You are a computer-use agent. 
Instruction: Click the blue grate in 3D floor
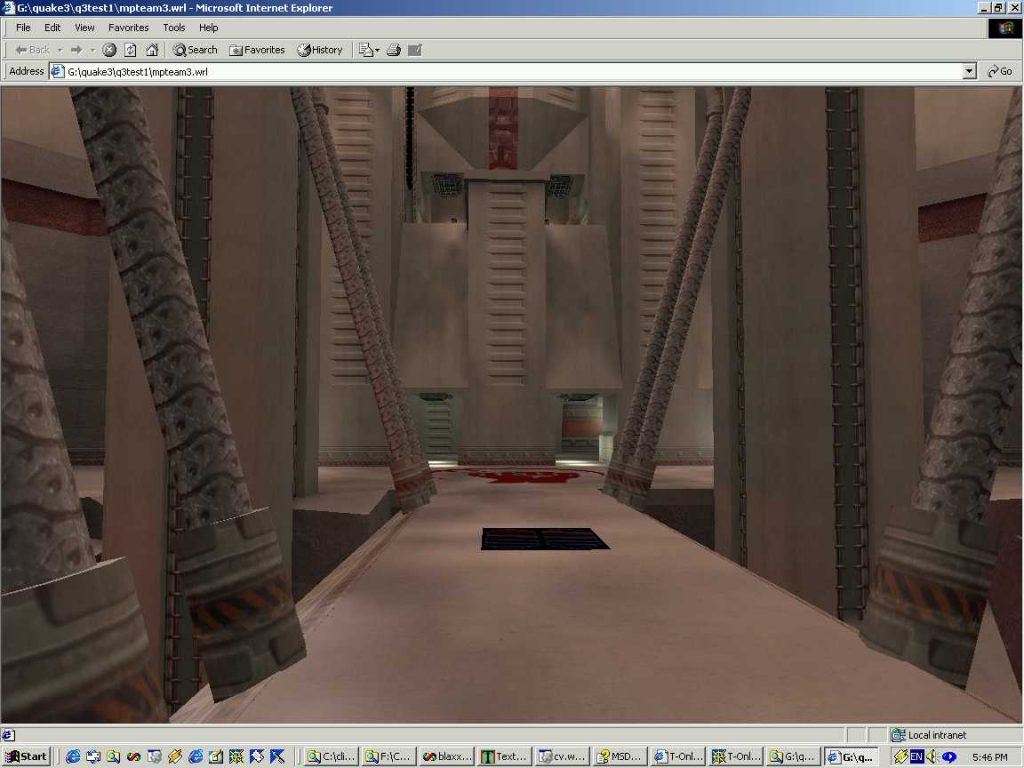545,539
